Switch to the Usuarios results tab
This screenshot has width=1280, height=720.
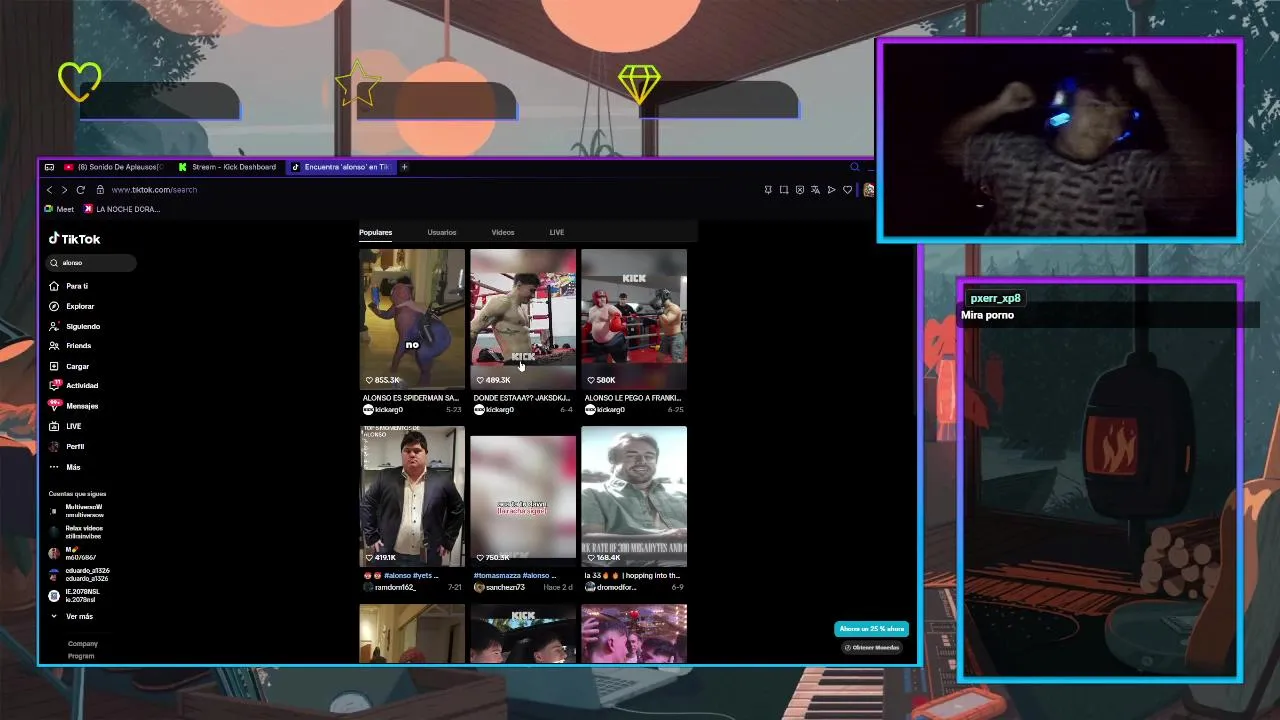tap(442, 232)
